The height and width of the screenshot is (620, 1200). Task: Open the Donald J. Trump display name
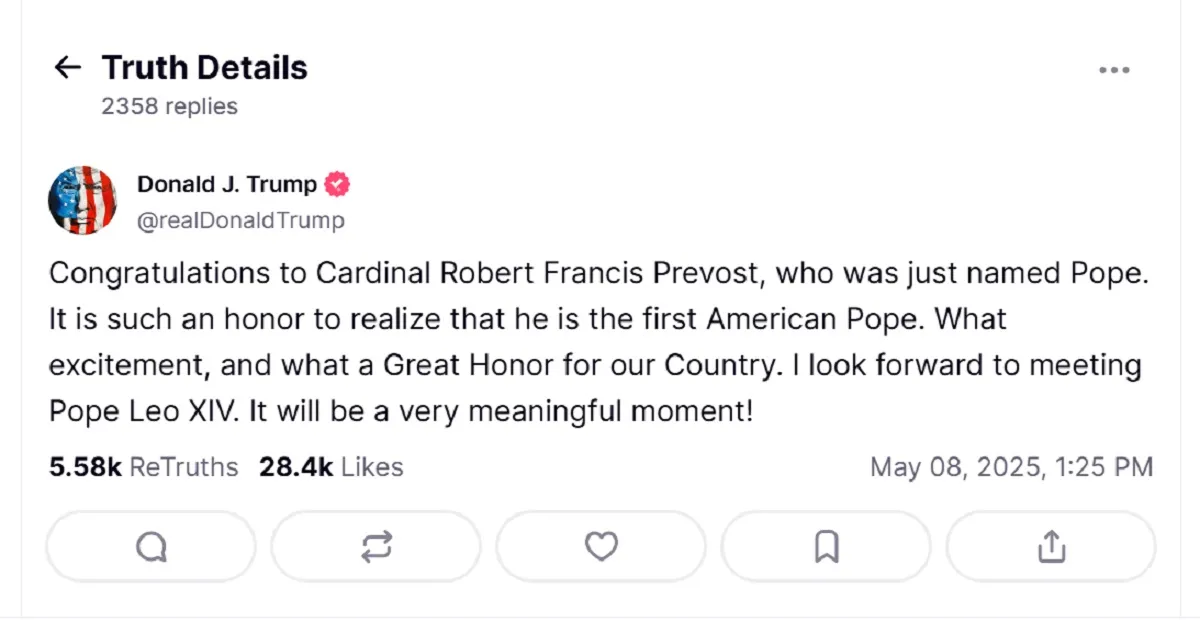tap(226, 184)
